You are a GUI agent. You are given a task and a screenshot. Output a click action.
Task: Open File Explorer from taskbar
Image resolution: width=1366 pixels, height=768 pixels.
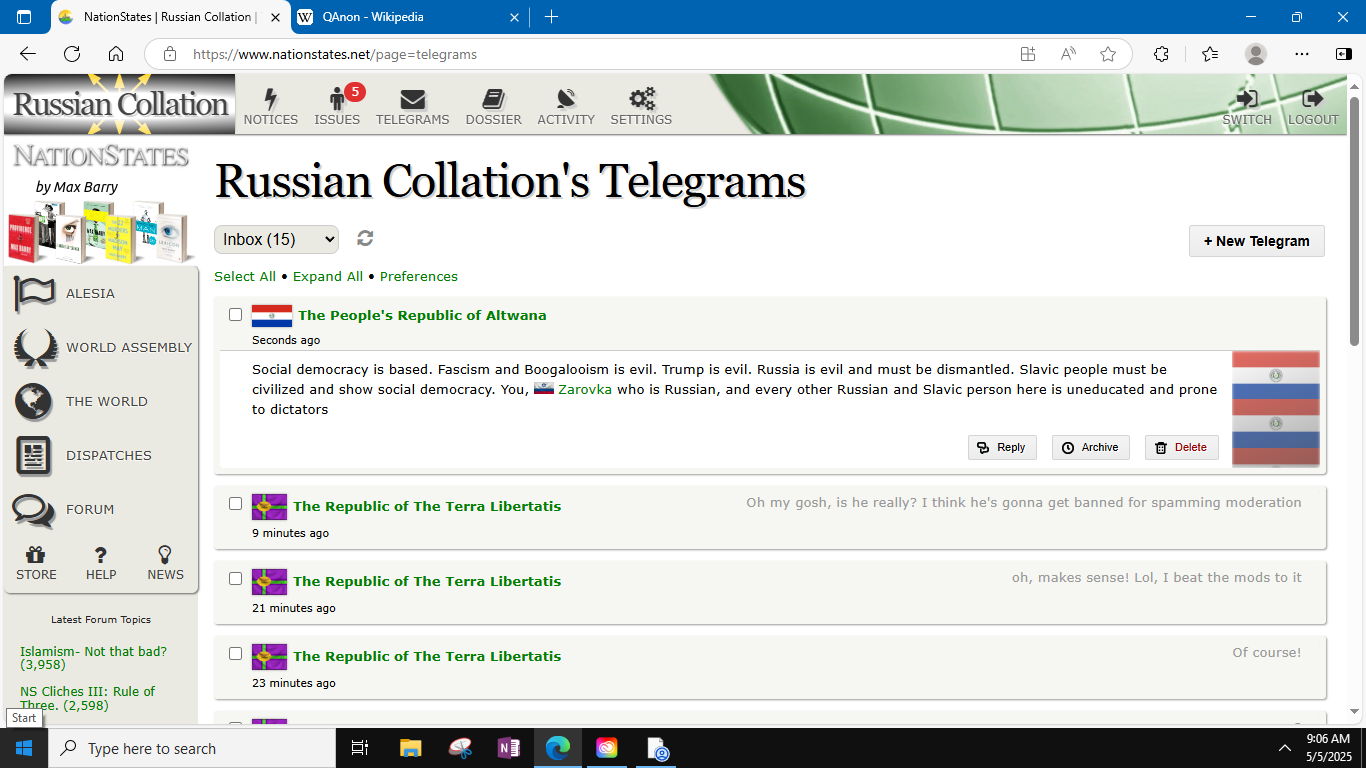pyautogui.click(x=410, y=748)
